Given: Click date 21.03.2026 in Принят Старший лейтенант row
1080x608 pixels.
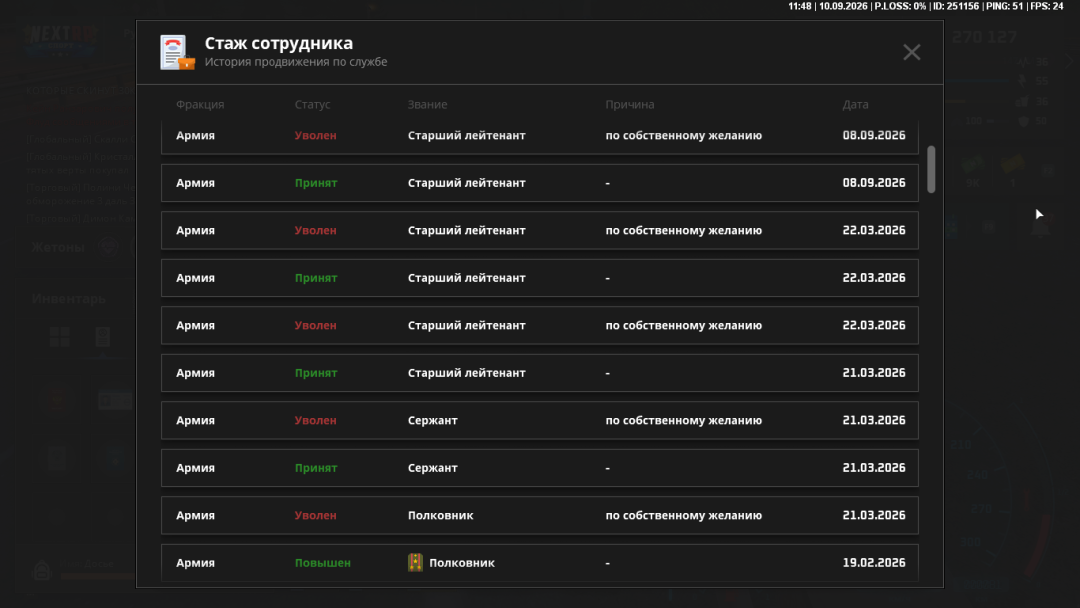Looking at the screenshot, I should (x=874, y=373).
